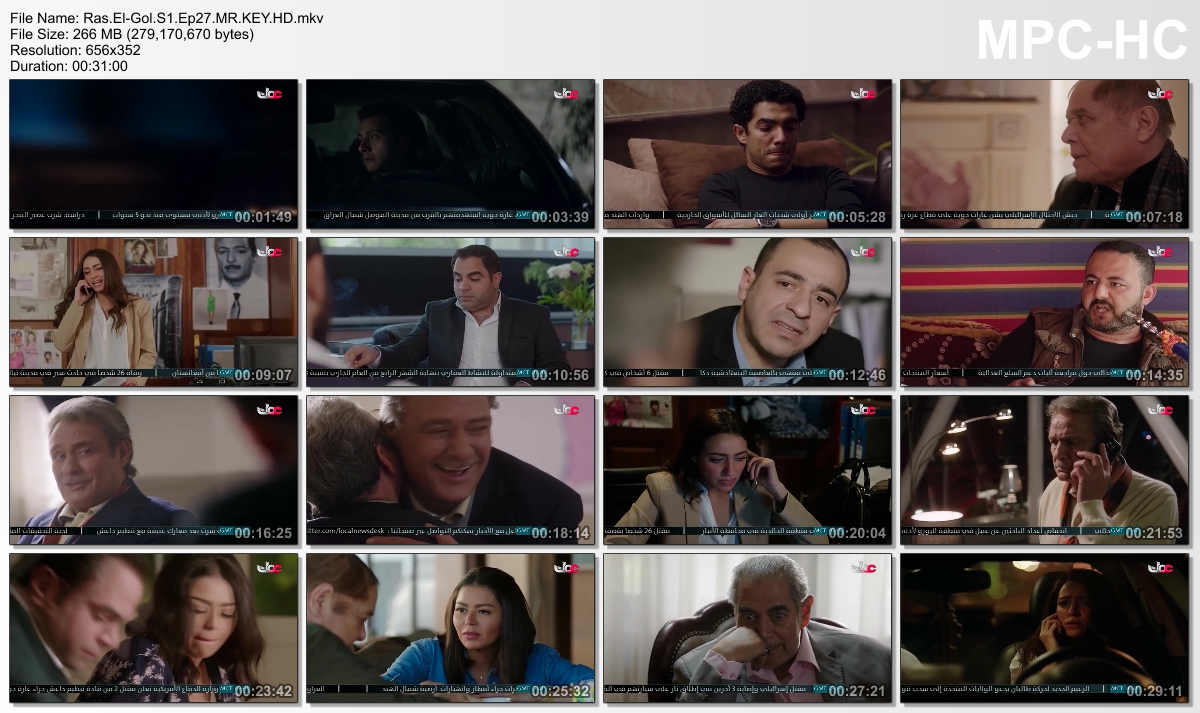Pick the thumbnail stamped 00:29:11
Screen dimensions: 1200x713
(x=1044, y=628)
